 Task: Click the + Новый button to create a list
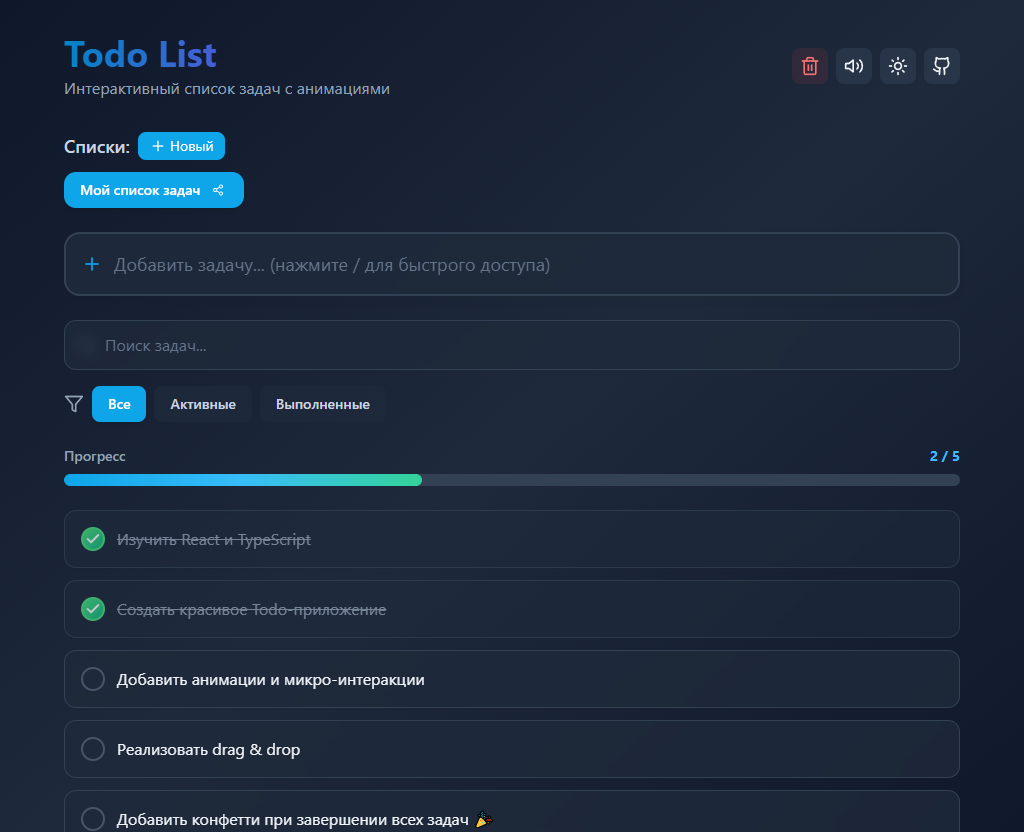181,145
